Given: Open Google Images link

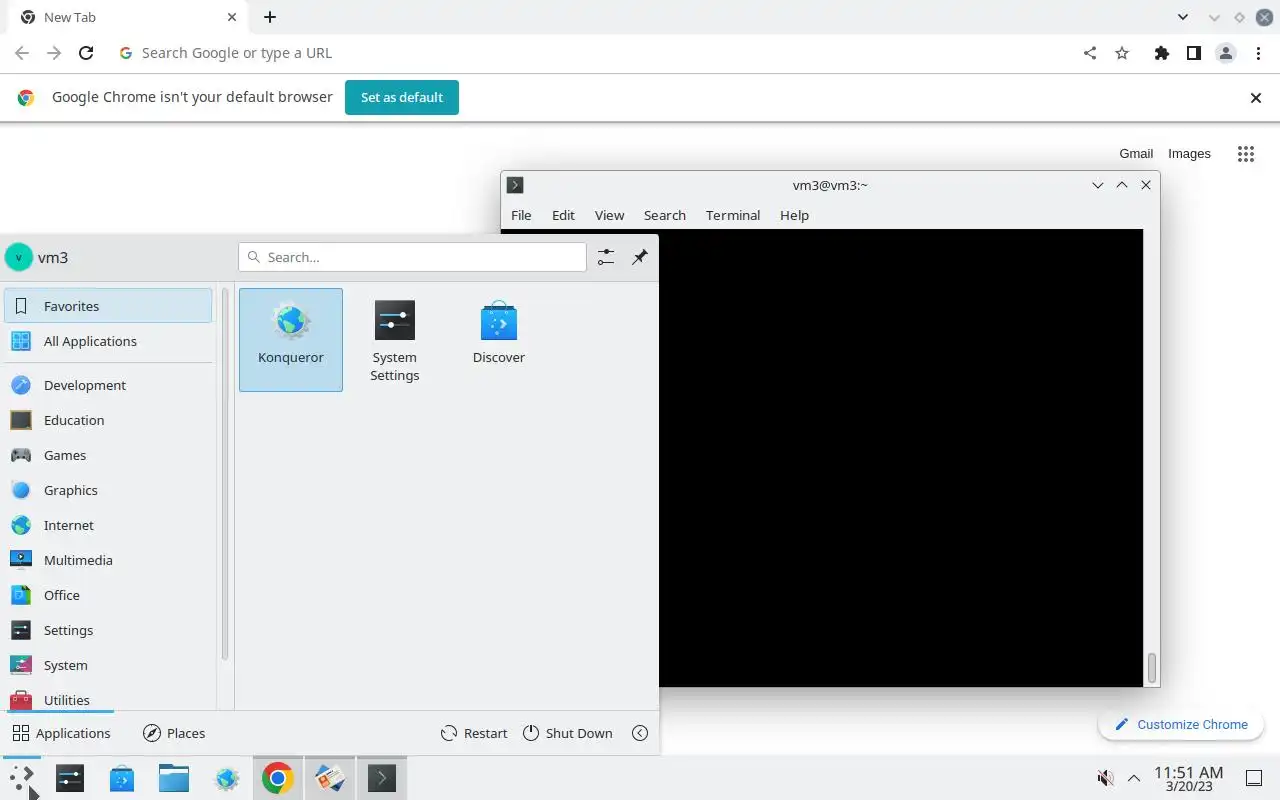Looking at the screenshot, I should point(1189,153).
